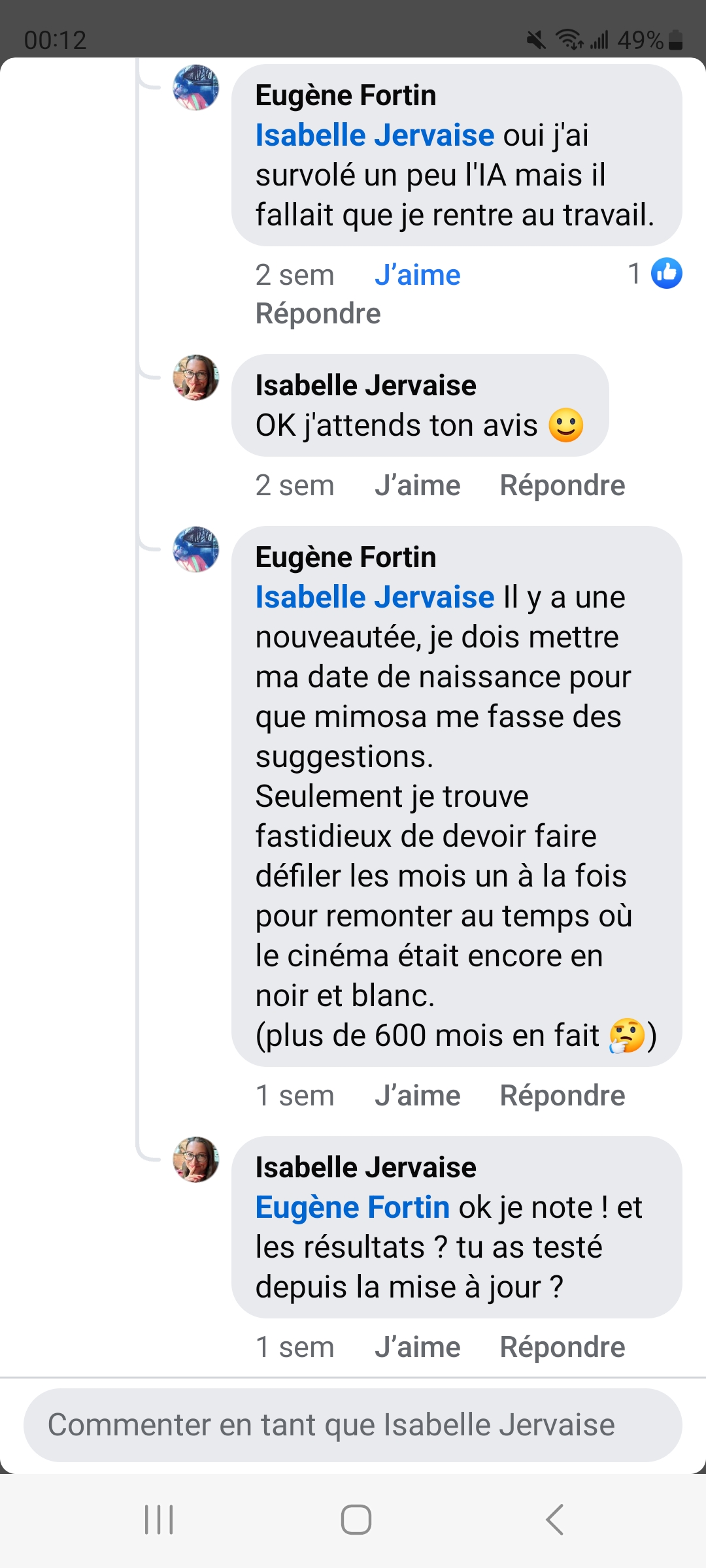Tap Isabelle Jervaise's avatar beside 'OK j'attends' comment
This screenshot has width=706, height=1568.
195,378
